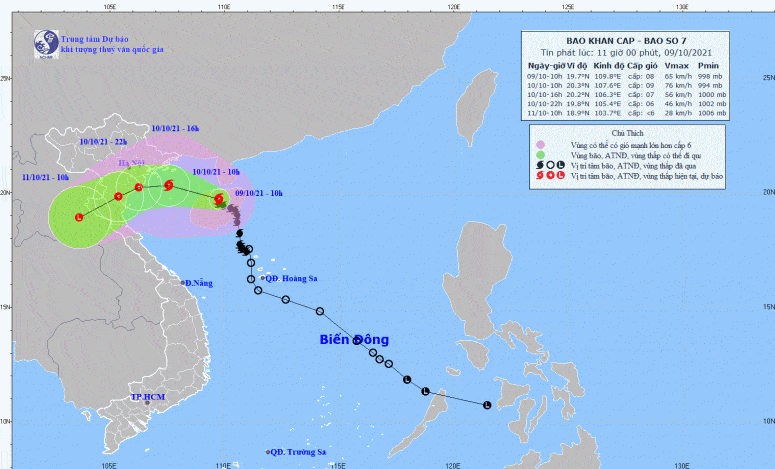Click the easternmost black L marker near the Philippines
The width and height of the screenshot is (775, 469).
pos(487,405)
